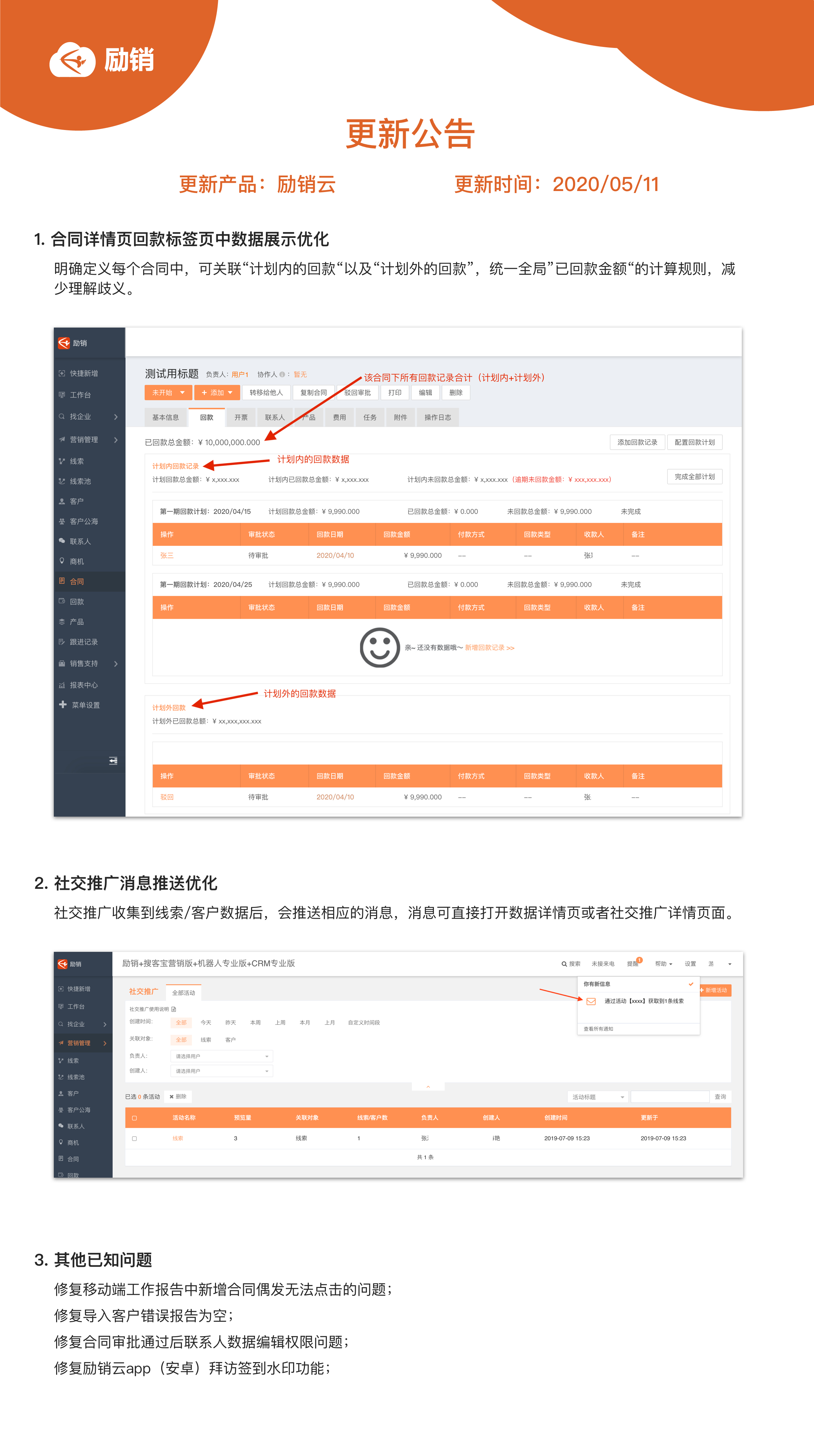This screenshot has height=1456, width=814.
Task: Switch to the 开票 tab
Action: click(241, 418)
